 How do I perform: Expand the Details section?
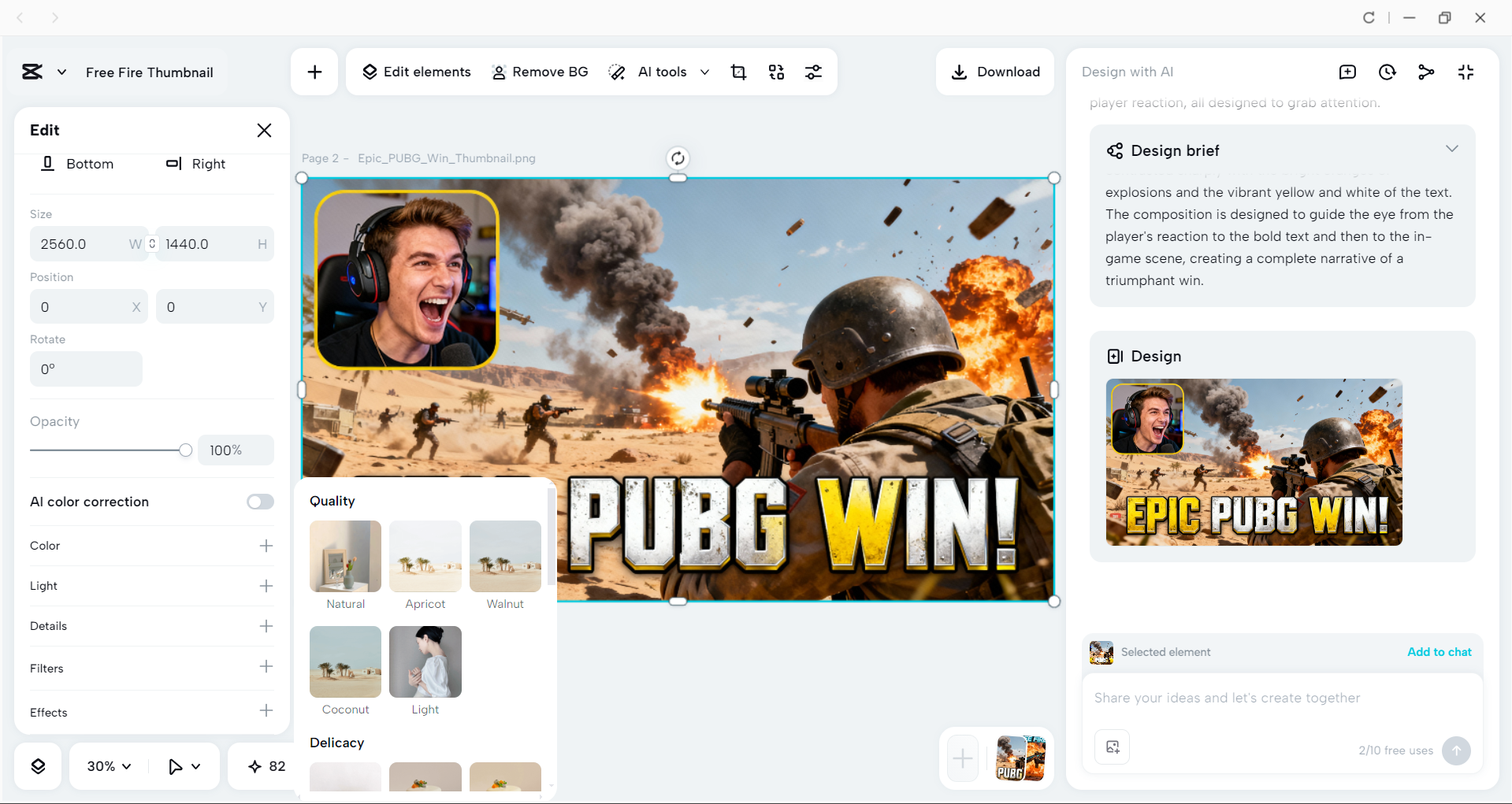coord(266,626)
